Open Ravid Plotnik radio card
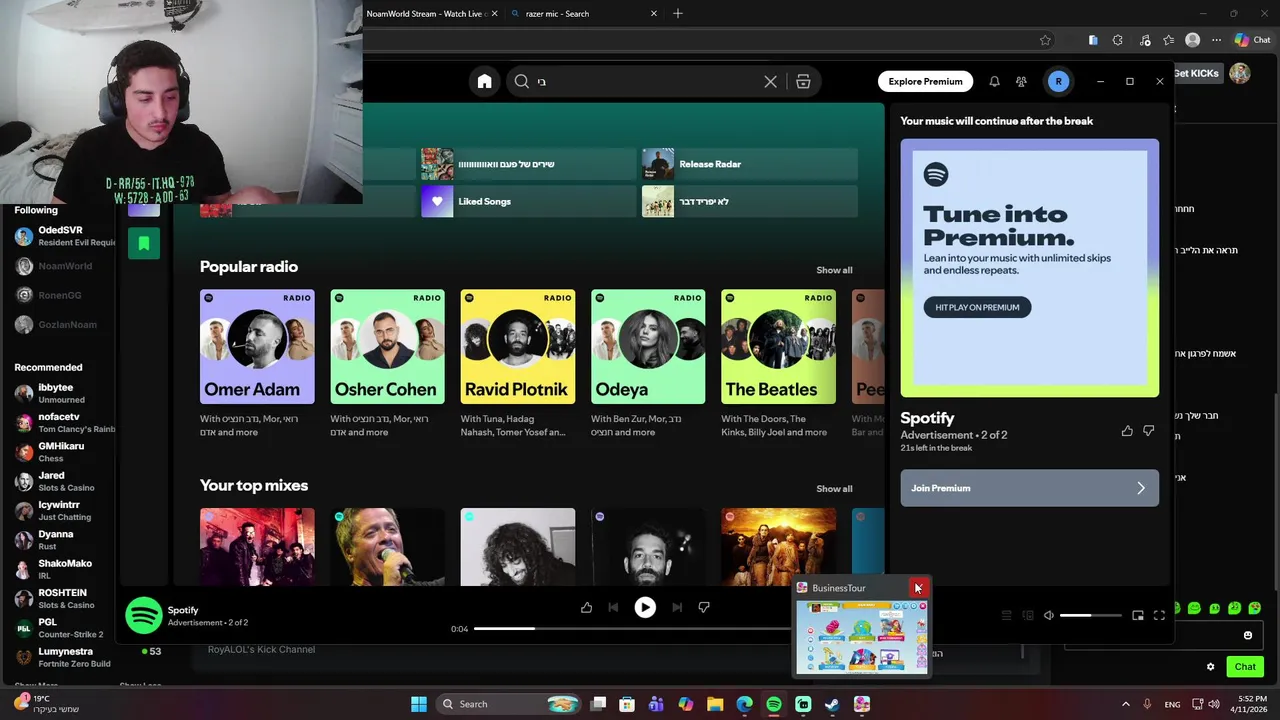 (x=518, y=364)
